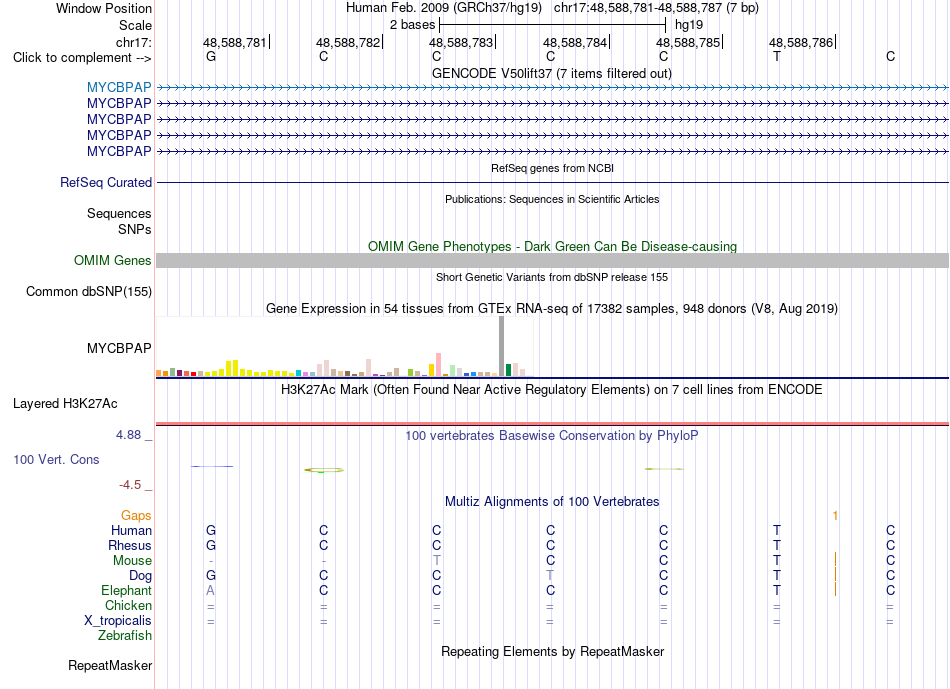The image size is (950, 689).
Task: Click the T base in the Human row
Action: 777,531
